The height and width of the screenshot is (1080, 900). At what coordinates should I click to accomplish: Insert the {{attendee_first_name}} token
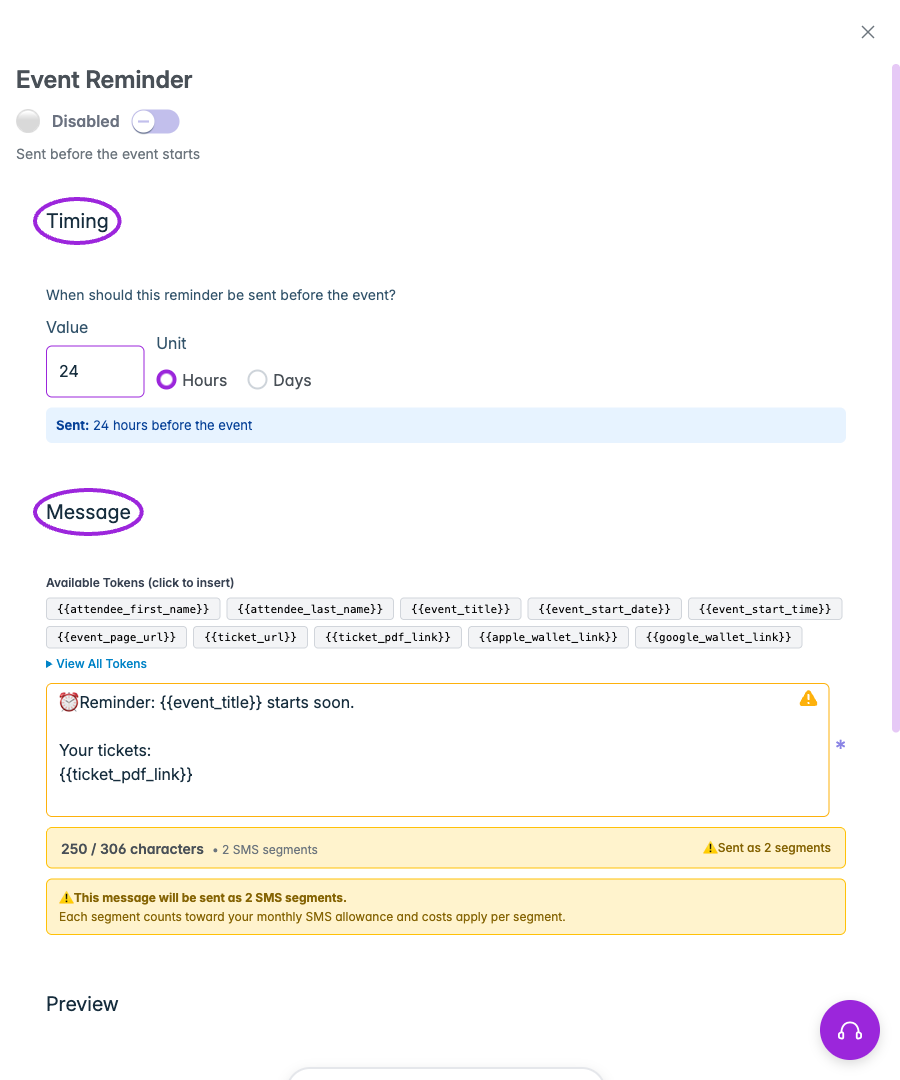(x=133, y=609)
